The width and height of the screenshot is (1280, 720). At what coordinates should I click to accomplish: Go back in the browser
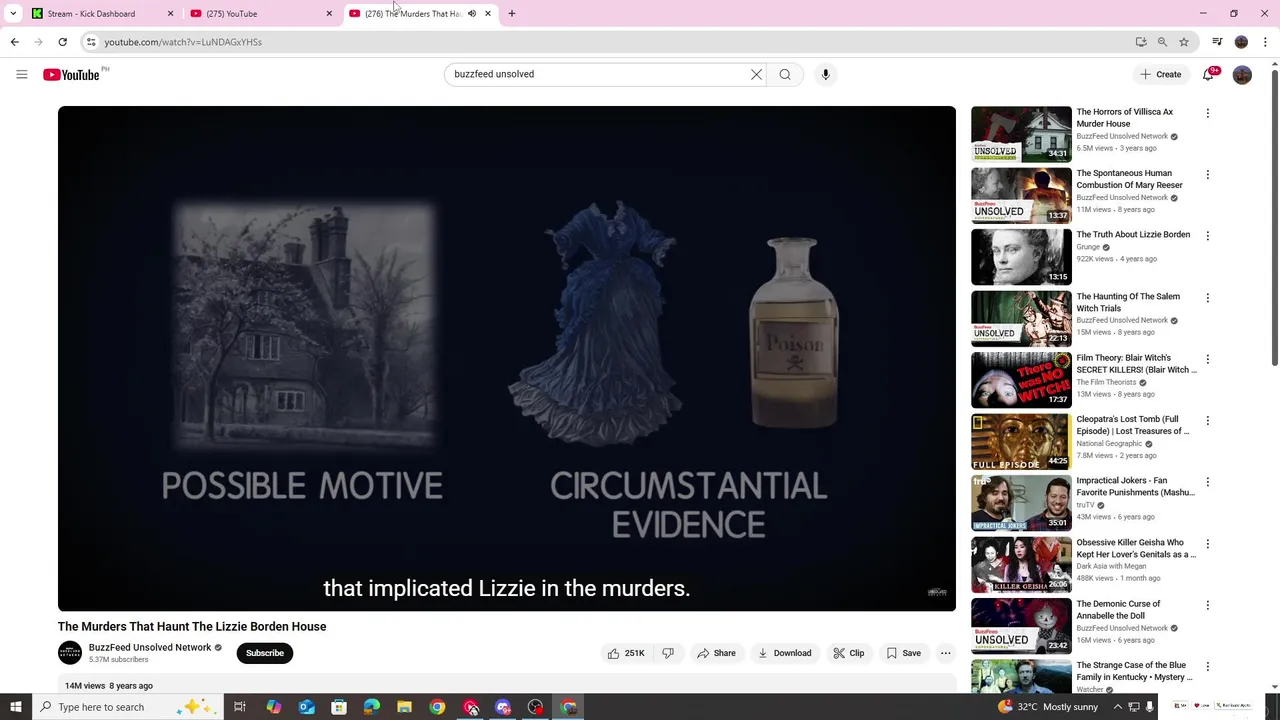[x=14, y=42]
